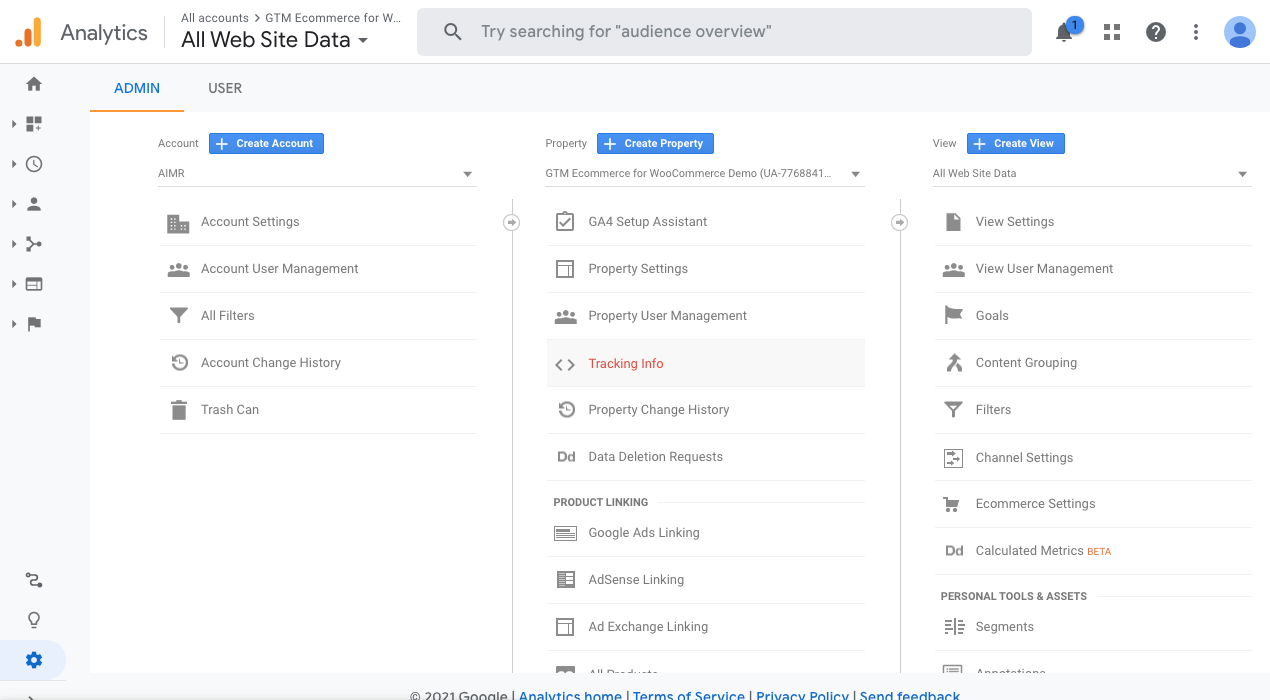Open the Conversions flag icon in the sidebar
This screenshot has height=700, width=1270.
(x=34, y=324)
